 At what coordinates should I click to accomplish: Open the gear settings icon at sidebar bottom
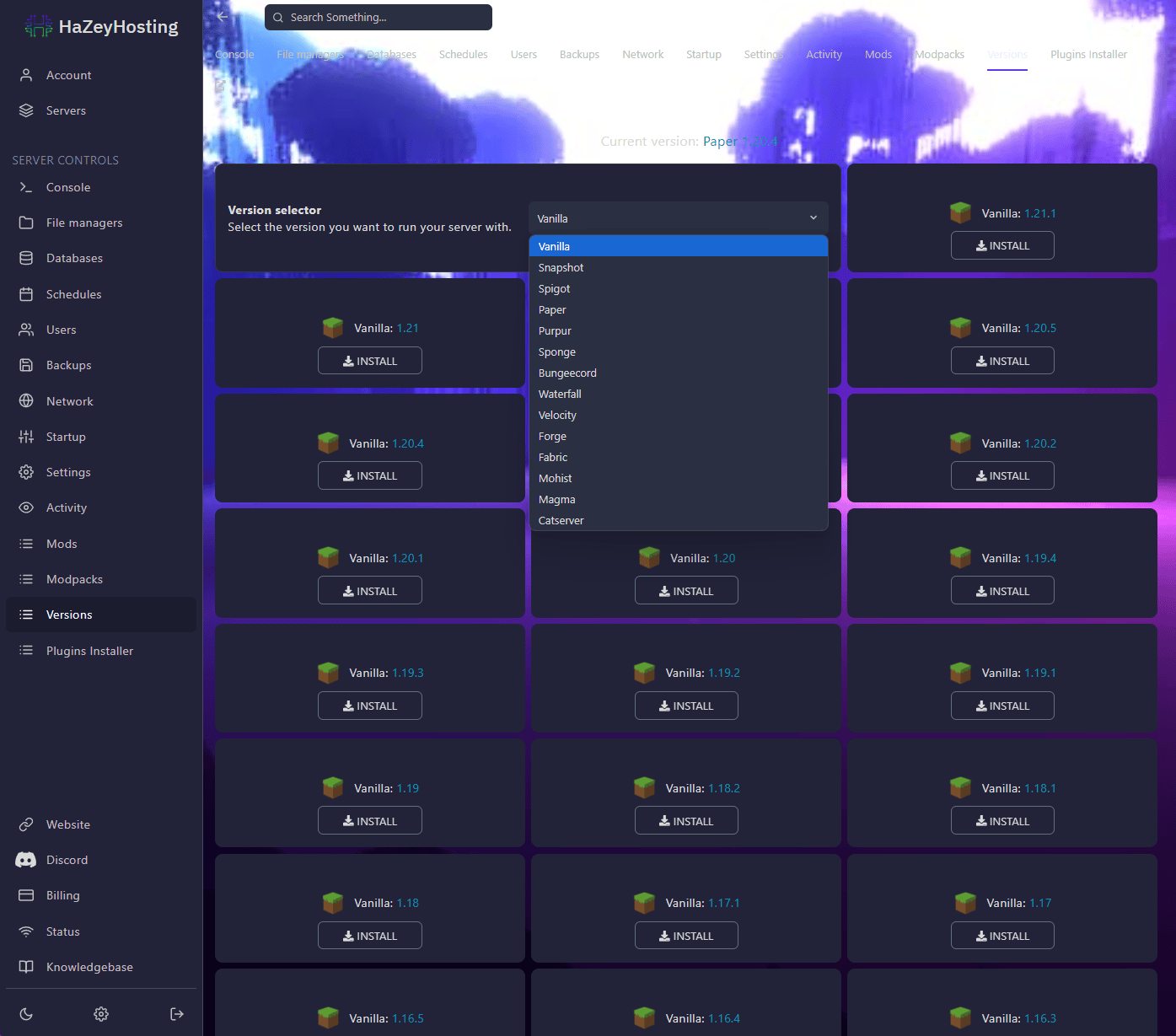tap(101, 1014)
